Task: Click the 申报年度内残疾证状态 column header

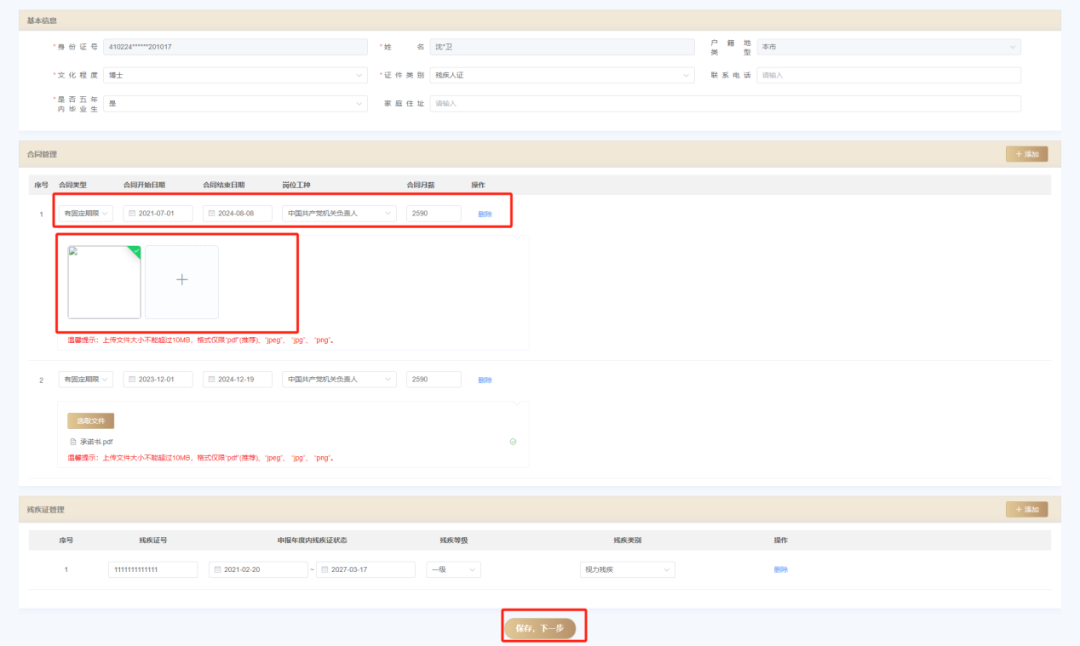Action: [312, 541]
